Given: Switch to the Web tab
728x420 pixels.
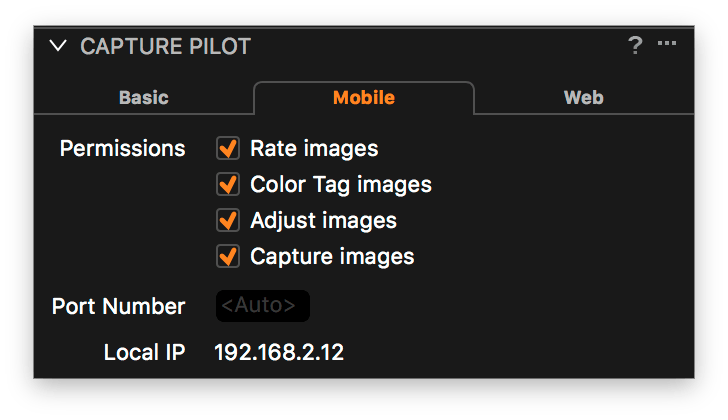Looking at the screenshot, I should pyautogui.click(x=584, y=97).
